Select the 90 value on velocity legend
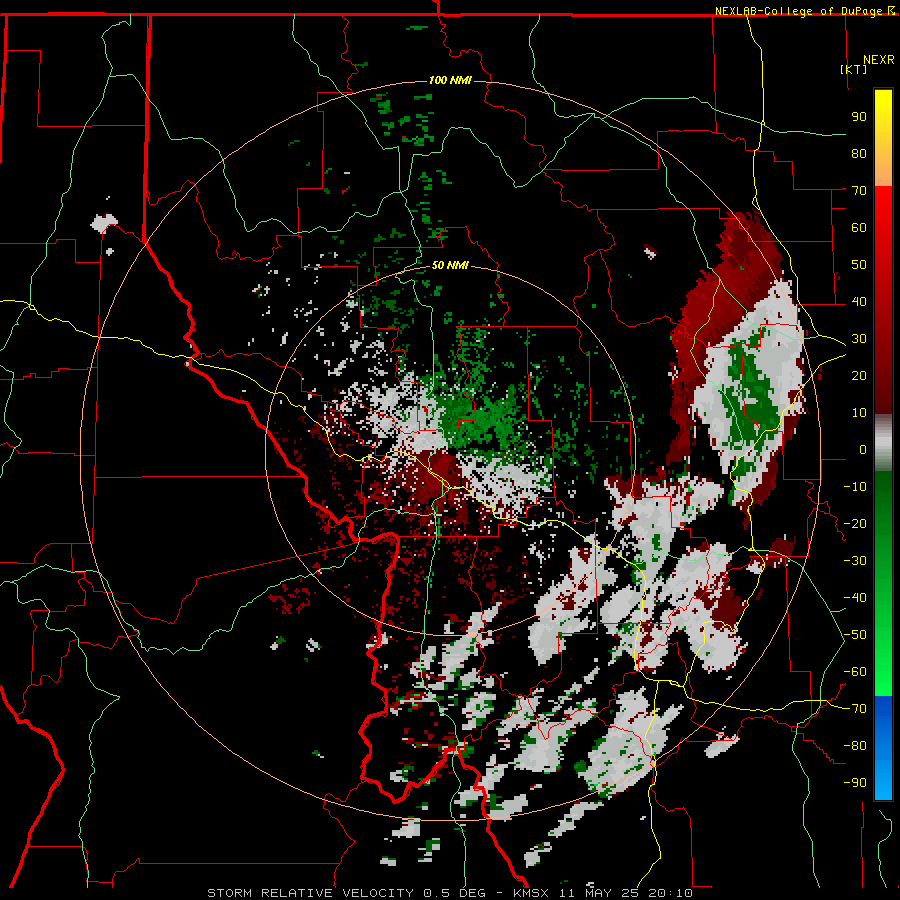 pos(859,117)
